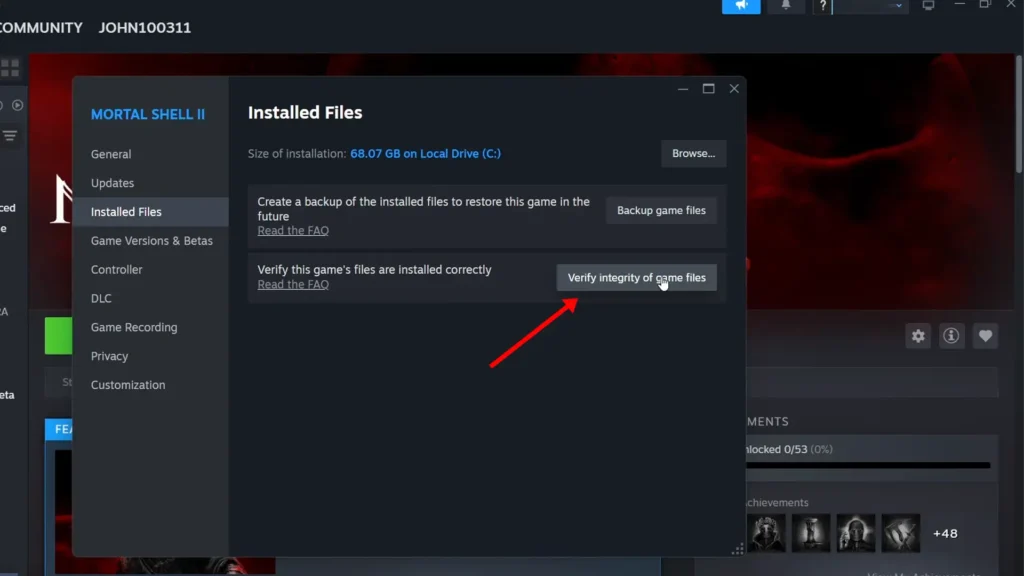This screenshot has height=576, width=1024.
Task: Open Read the FAQ link under verify
Action: [293, 284]
